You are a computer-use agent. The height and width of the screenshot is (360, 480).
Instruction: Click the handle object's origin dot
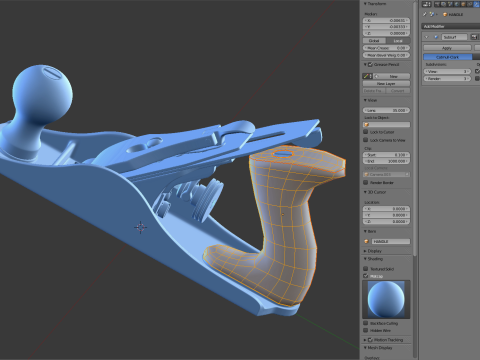click(283, 215)
